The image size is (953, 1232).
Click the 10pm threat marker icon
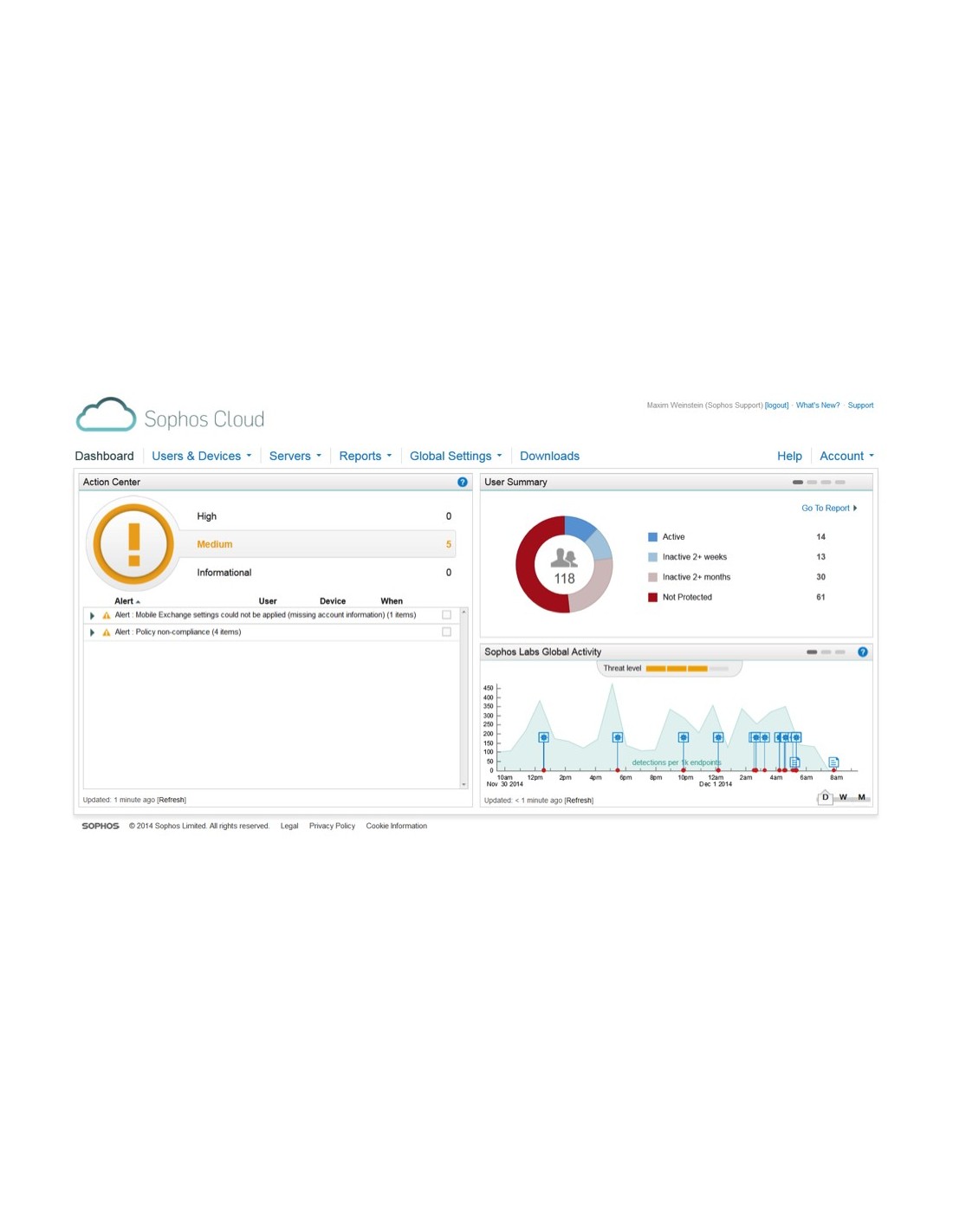tap(683, 737)
